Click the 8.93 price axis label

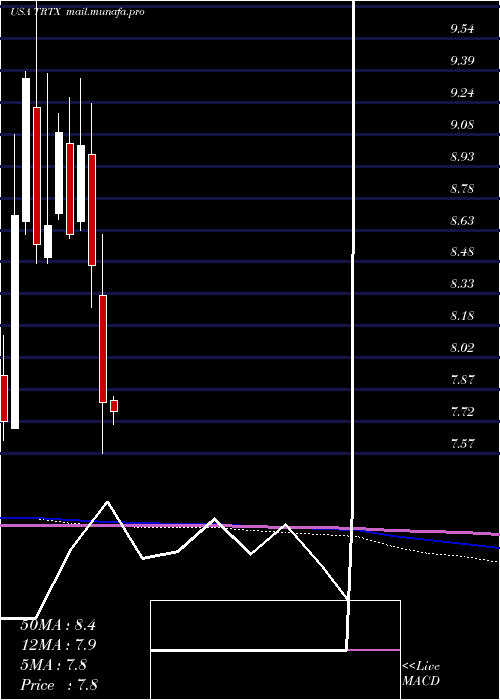(462, 157)
